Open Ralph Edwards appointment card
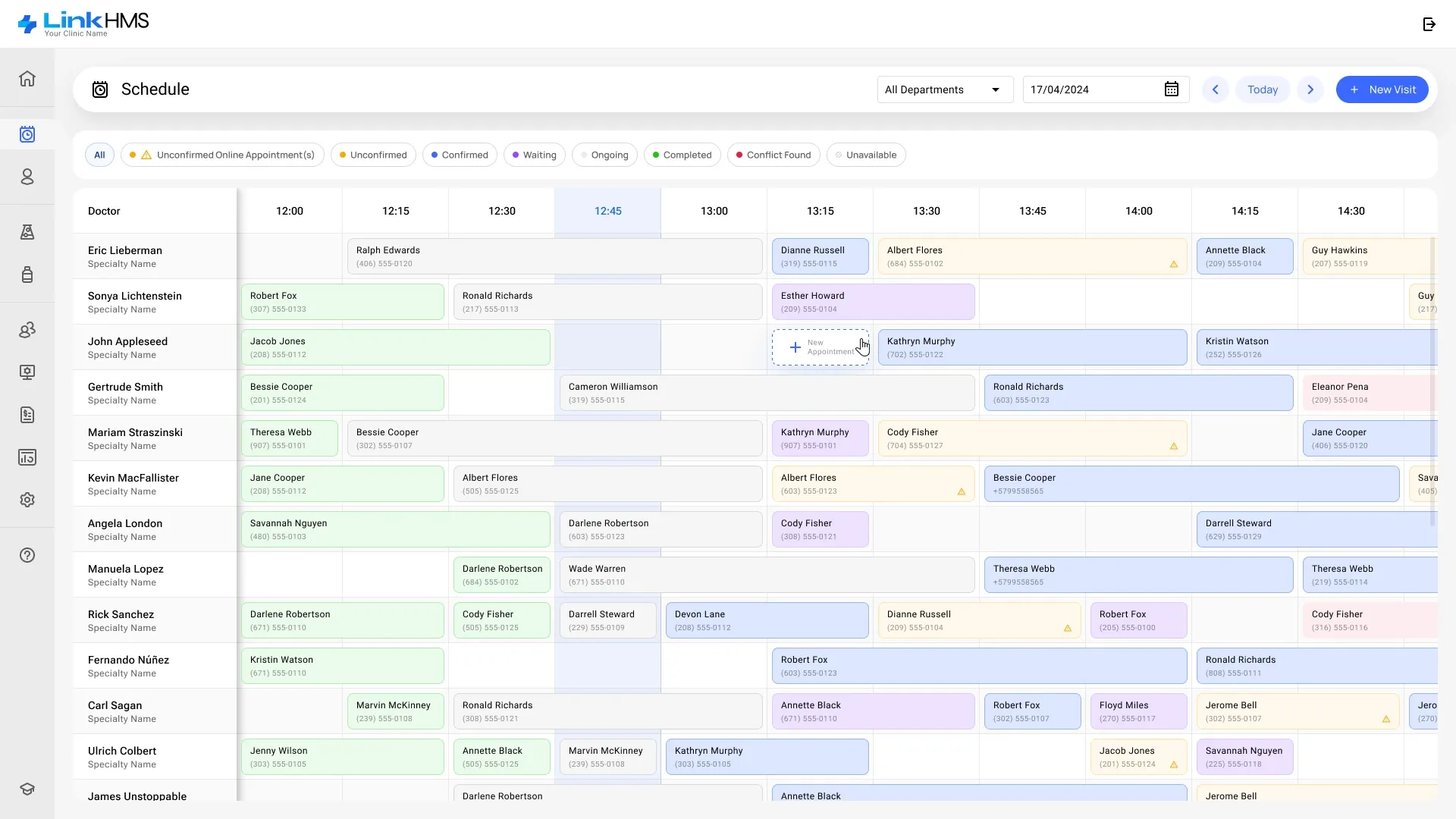This screenshot has height=819, width=1456. (x=555, y=256)
